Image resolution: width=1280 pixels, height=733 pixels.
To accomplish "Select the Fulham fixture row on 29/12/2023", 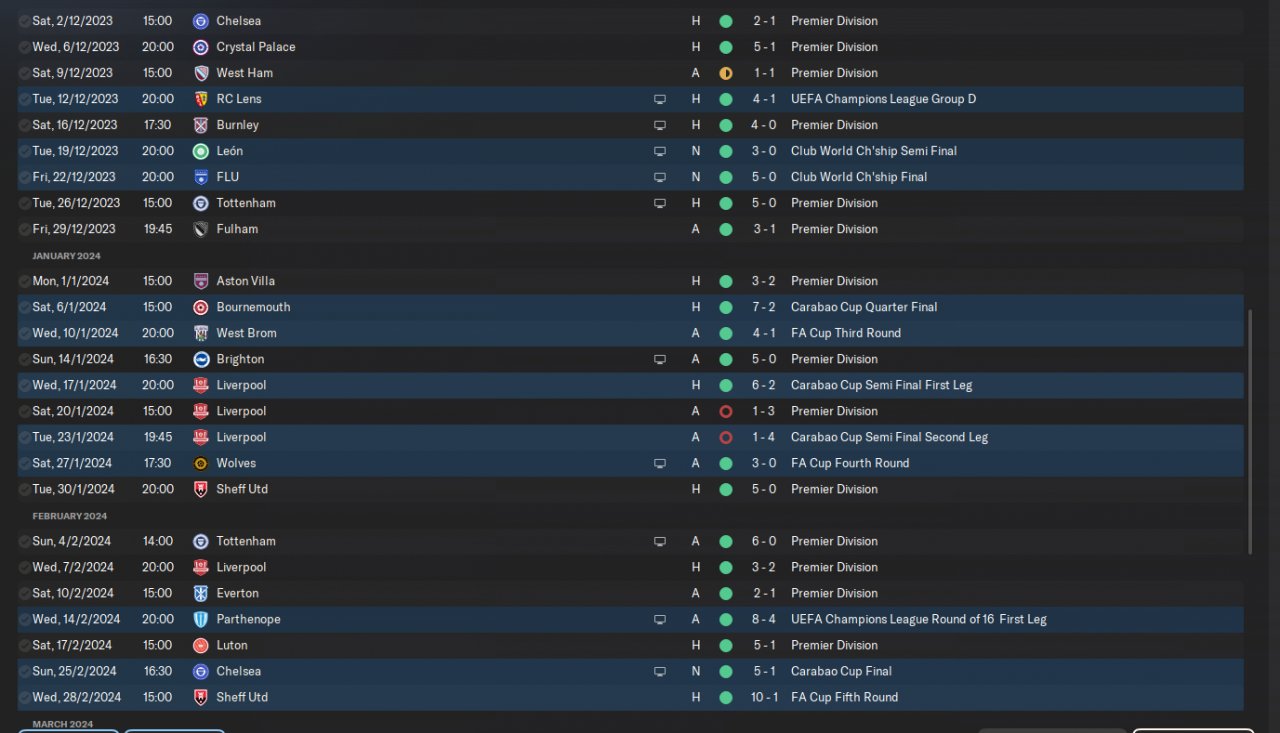I will pyautogui.click(x=450, y=229).
